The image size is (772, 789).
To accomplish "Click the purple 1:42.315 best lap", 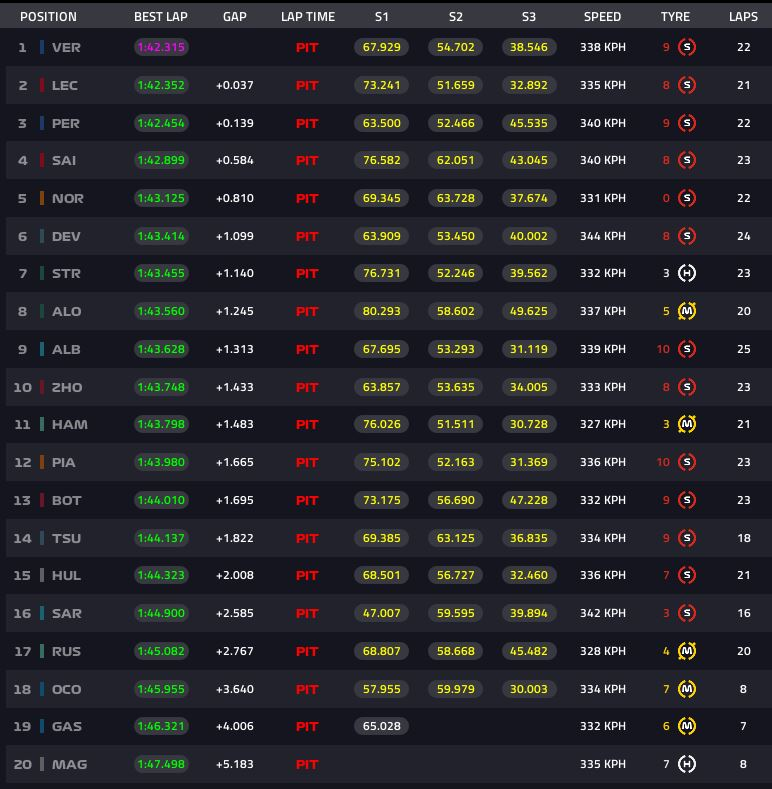I will [161, 47].
